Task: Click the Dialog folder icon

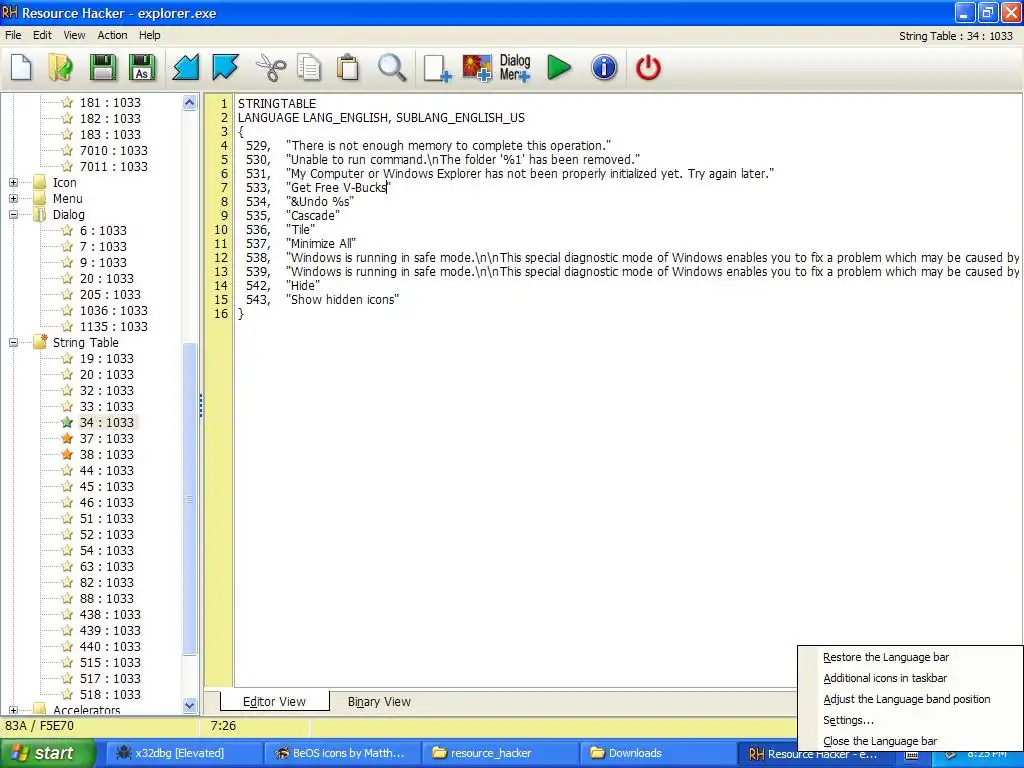Action: [x=40, y=214]
